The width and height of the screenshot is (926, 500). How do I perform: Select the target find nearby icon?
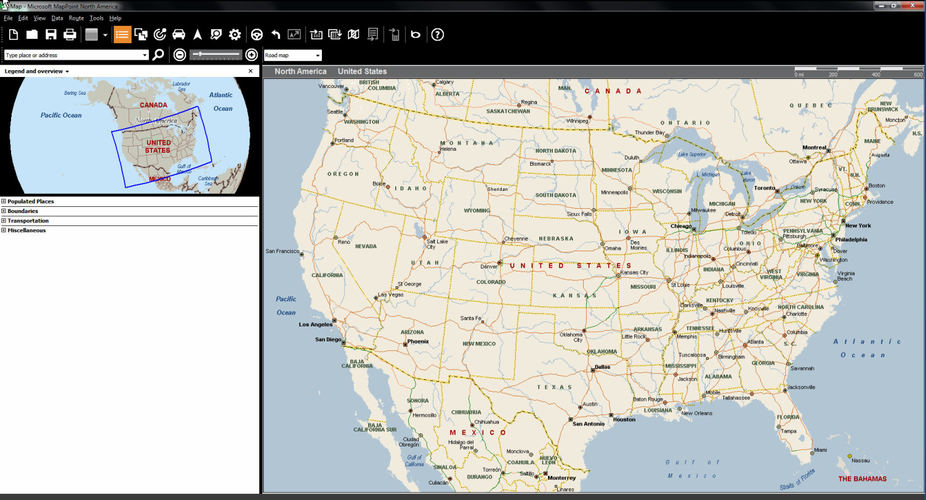159,35
